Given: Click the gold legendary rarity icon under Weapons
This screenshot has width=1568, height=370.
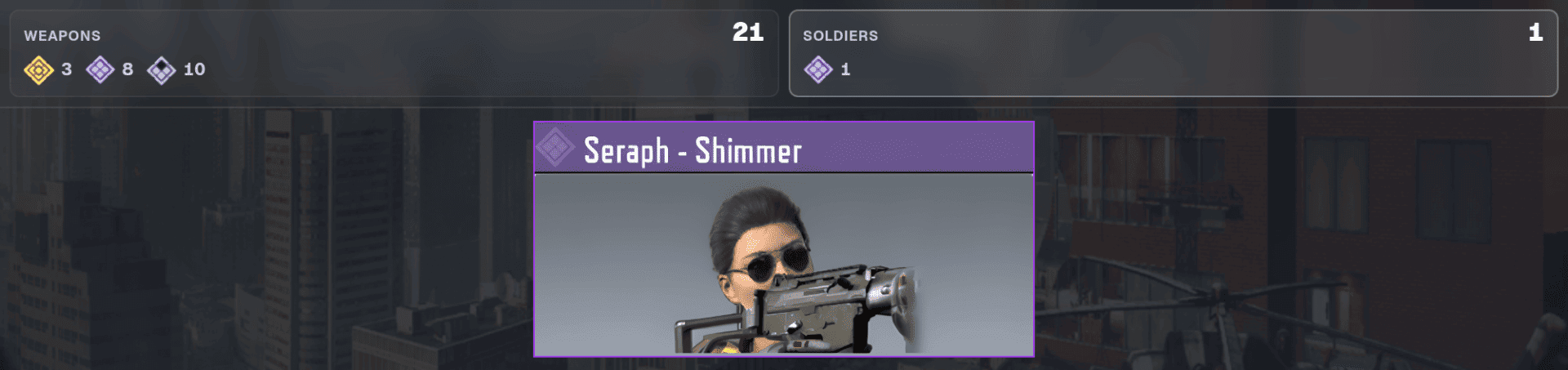Looking at the screenshot, I should pyautogui.click(x=38, y=70).
